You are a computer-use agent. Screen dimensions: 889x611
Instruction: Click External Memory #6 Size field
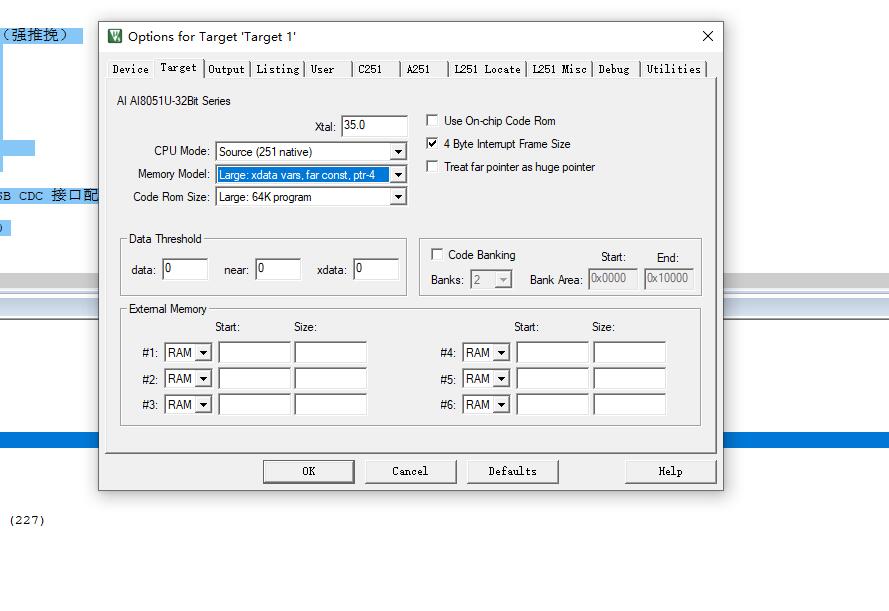click(629, 404)
